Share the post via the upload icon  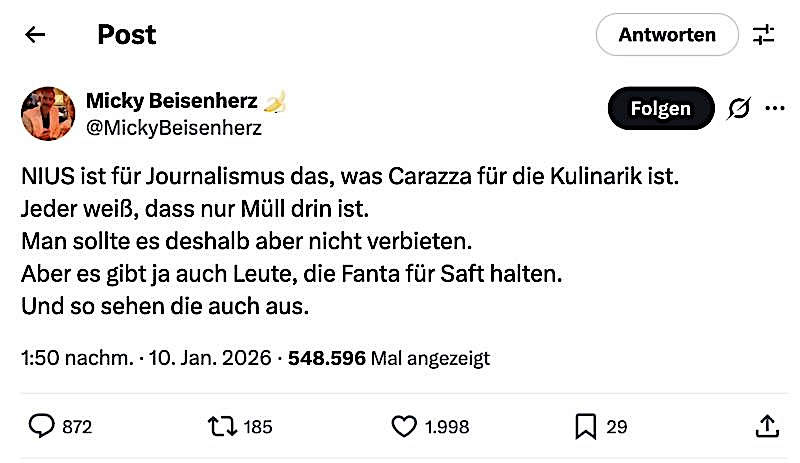click(x=768, y=427)
